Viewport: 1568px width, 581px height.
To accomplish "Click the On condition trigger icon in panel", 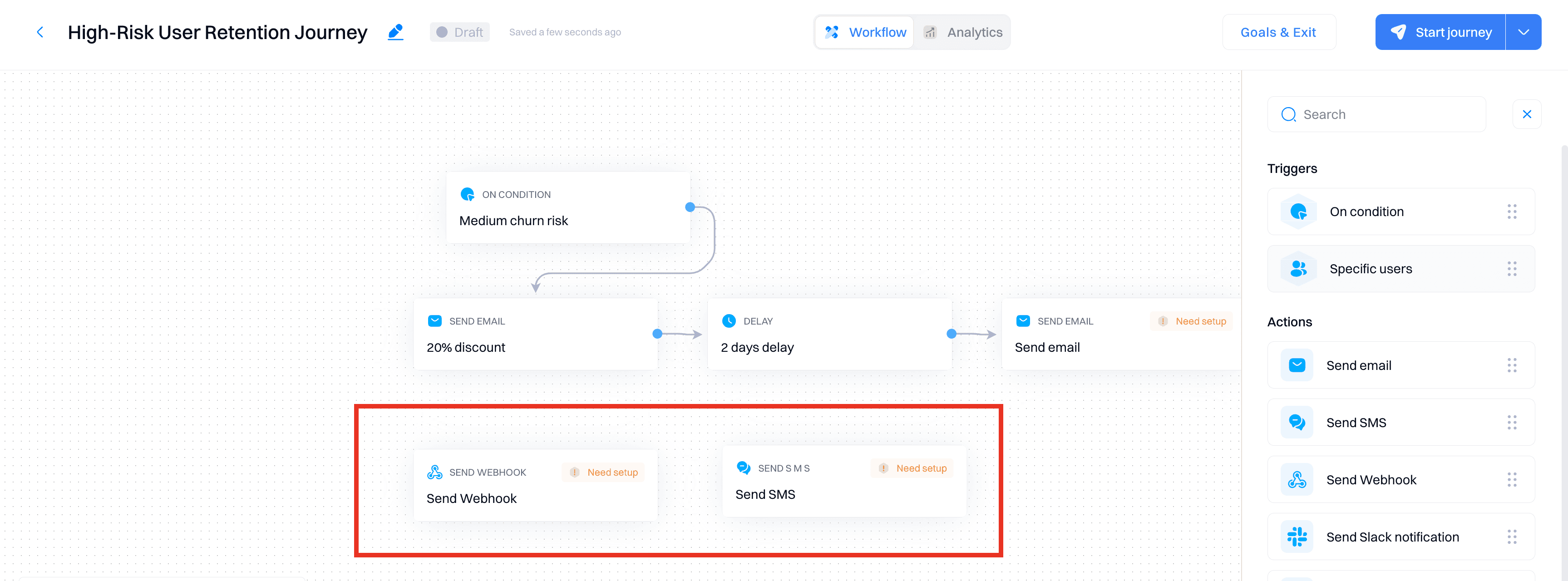I will (1298, 212).
